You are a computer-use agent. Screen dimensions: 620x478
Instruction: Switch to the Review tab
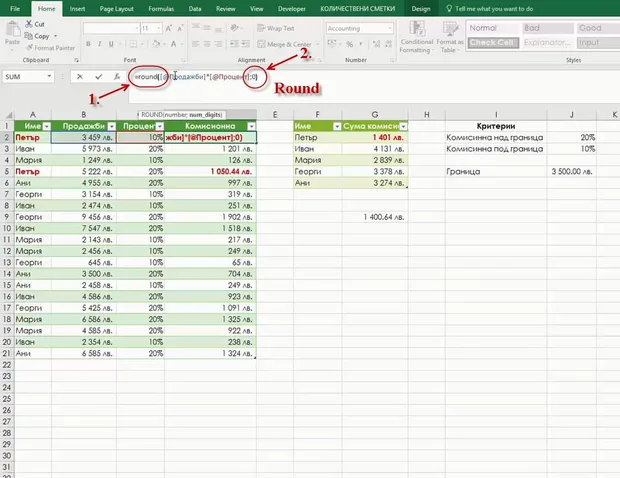[x=226, y=8]
